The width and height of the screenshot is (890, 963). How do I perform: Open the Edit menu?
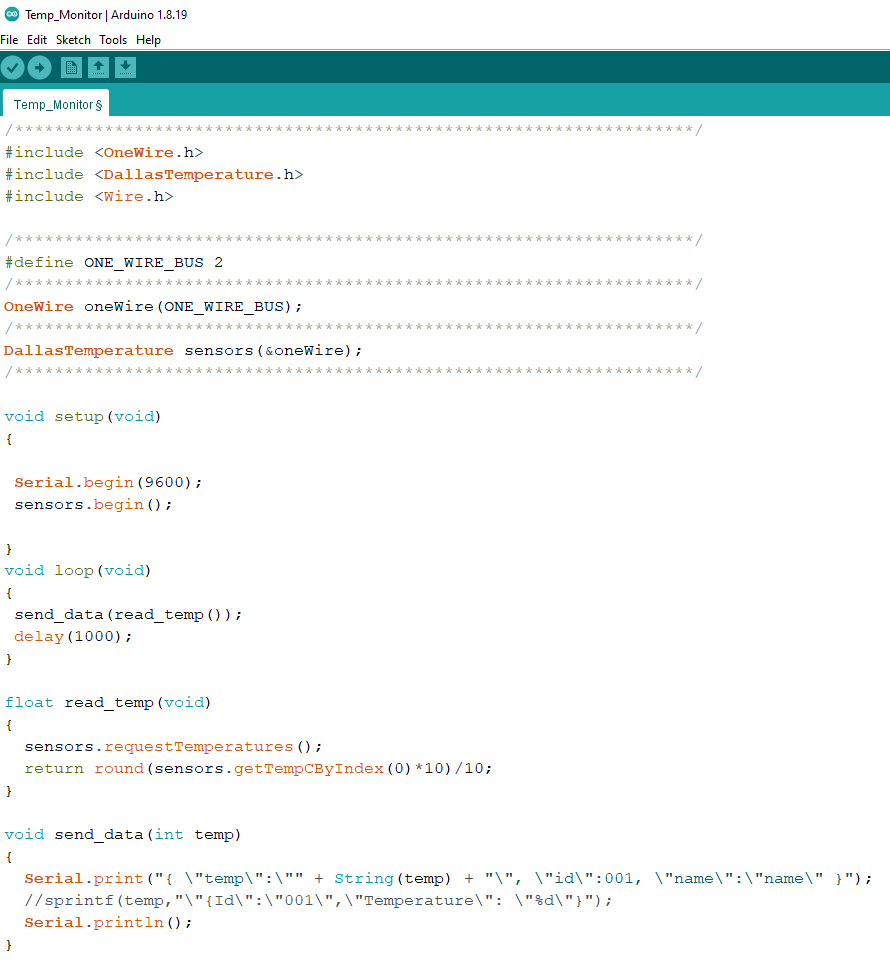(x=37, y=40)
